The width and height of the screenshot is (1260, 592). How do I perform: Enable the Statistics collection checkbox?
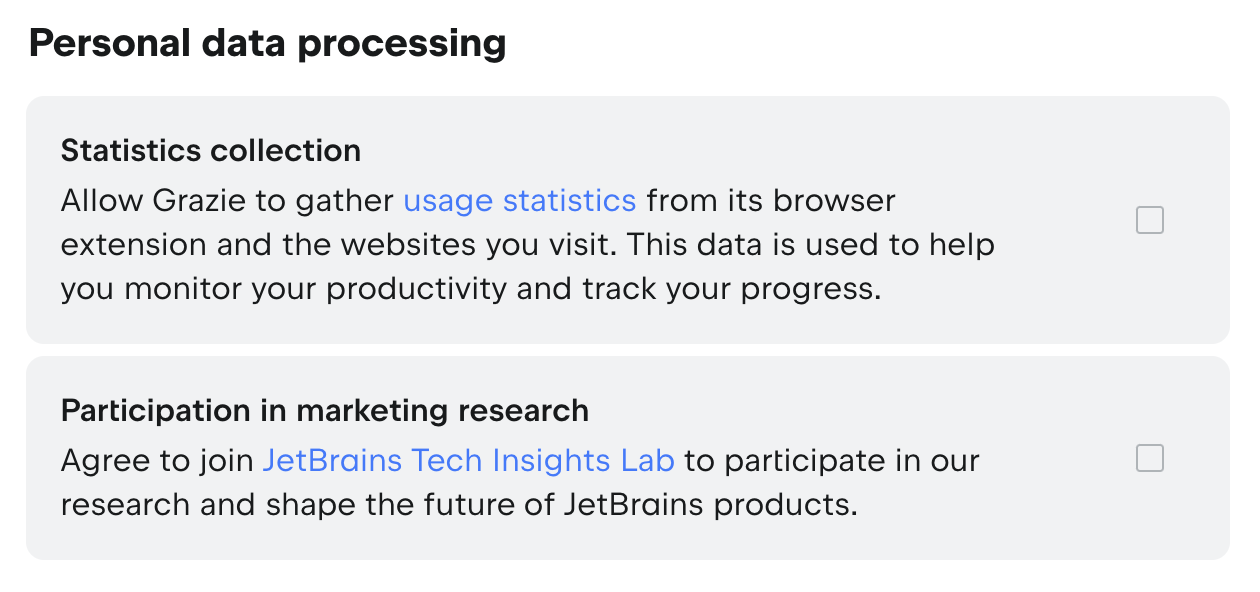(x=1150, y=220)
